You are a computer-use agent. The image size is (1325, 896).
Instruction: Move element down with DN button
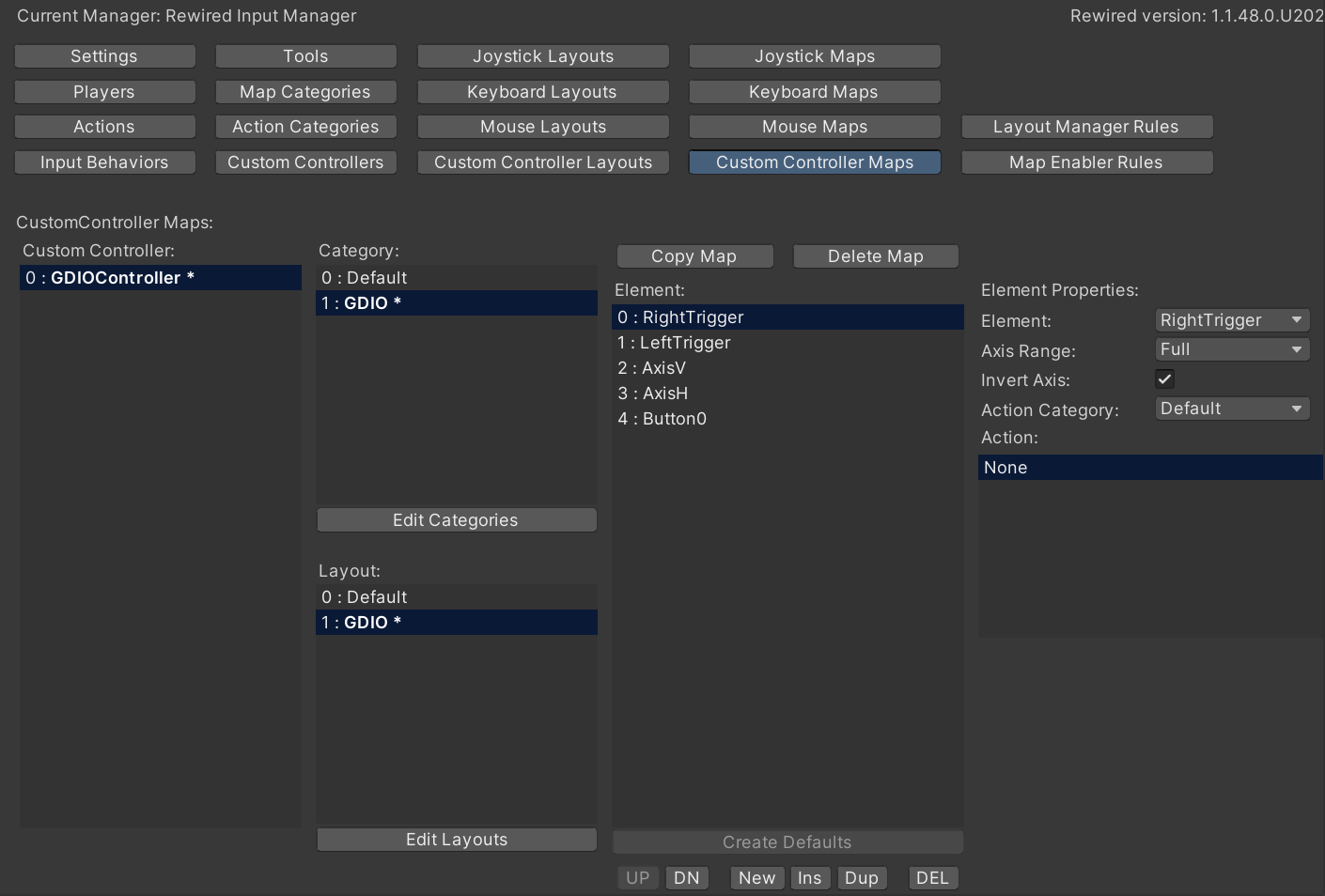click(687, 878)
